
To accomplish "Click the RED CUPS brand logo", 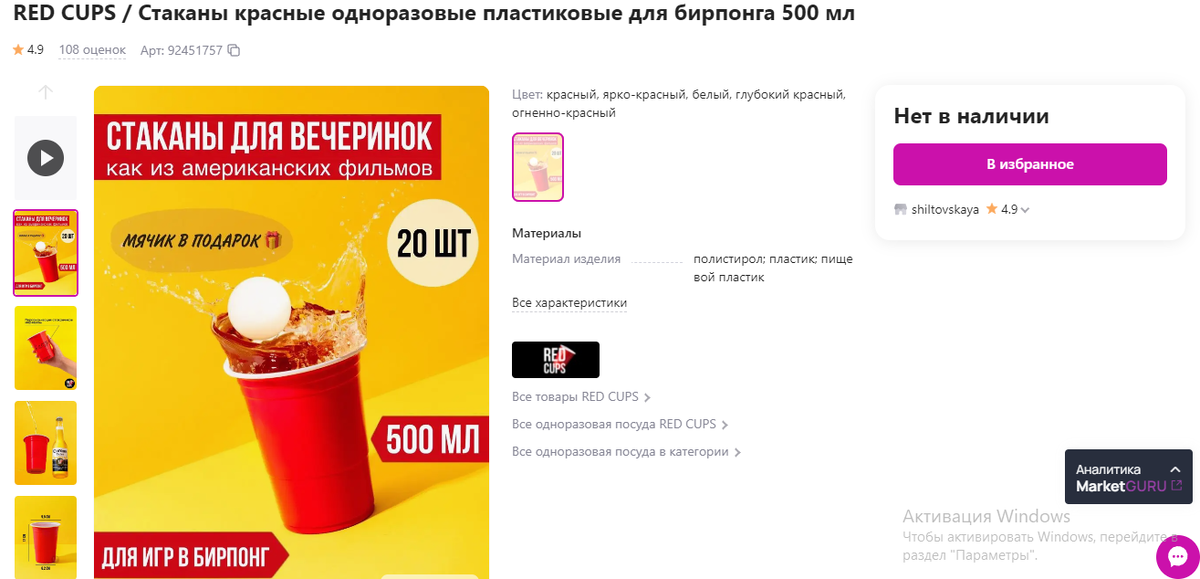I will tap(555, 360).
